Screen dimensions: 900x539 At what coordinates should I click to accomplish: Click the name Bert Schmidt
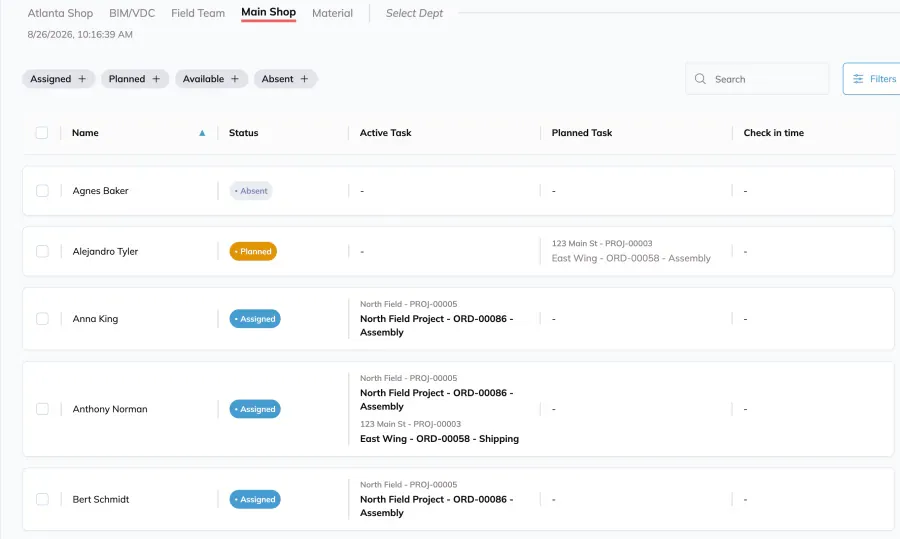(101, 499)
